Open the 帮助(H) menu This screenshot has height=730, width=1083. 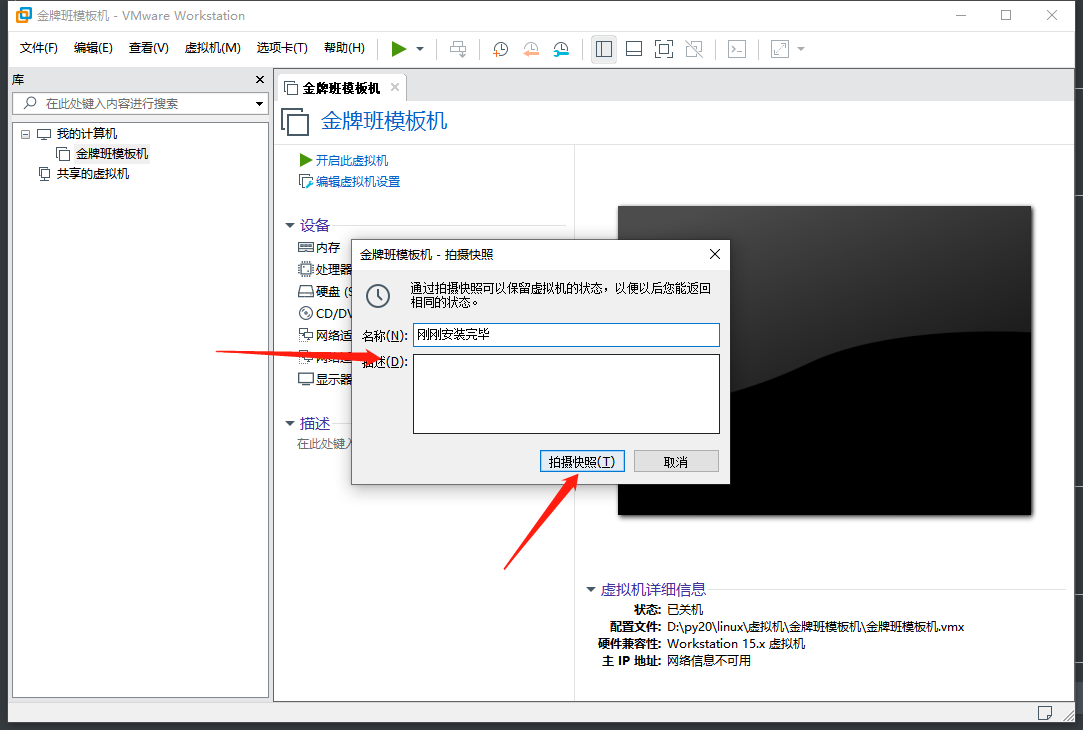pos(344,48)
